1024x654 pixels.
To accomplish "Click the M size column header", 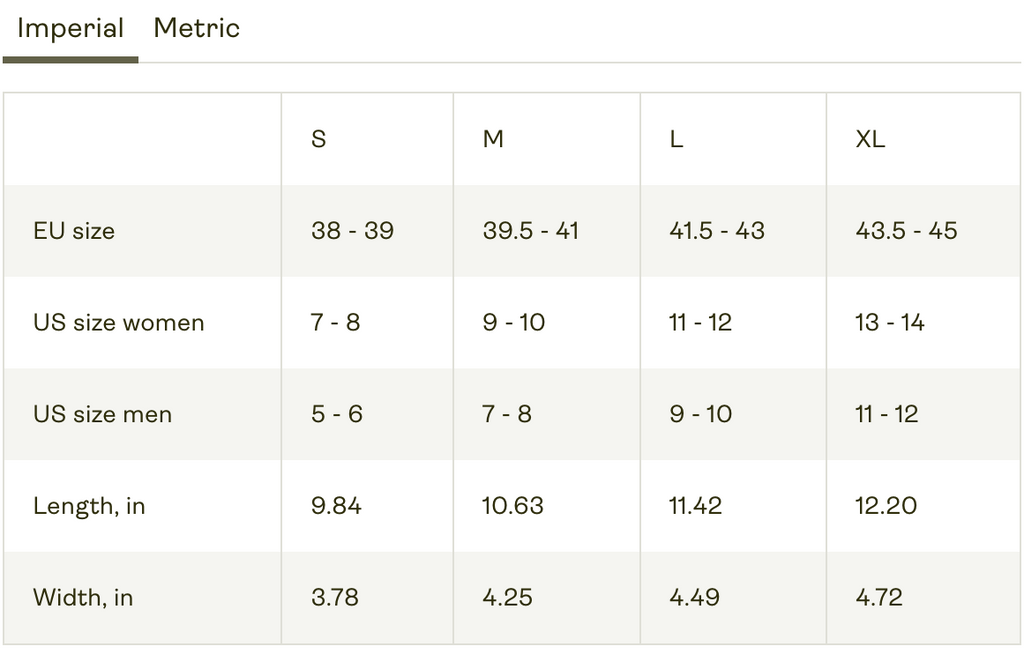I will click(x=493, y=139).
